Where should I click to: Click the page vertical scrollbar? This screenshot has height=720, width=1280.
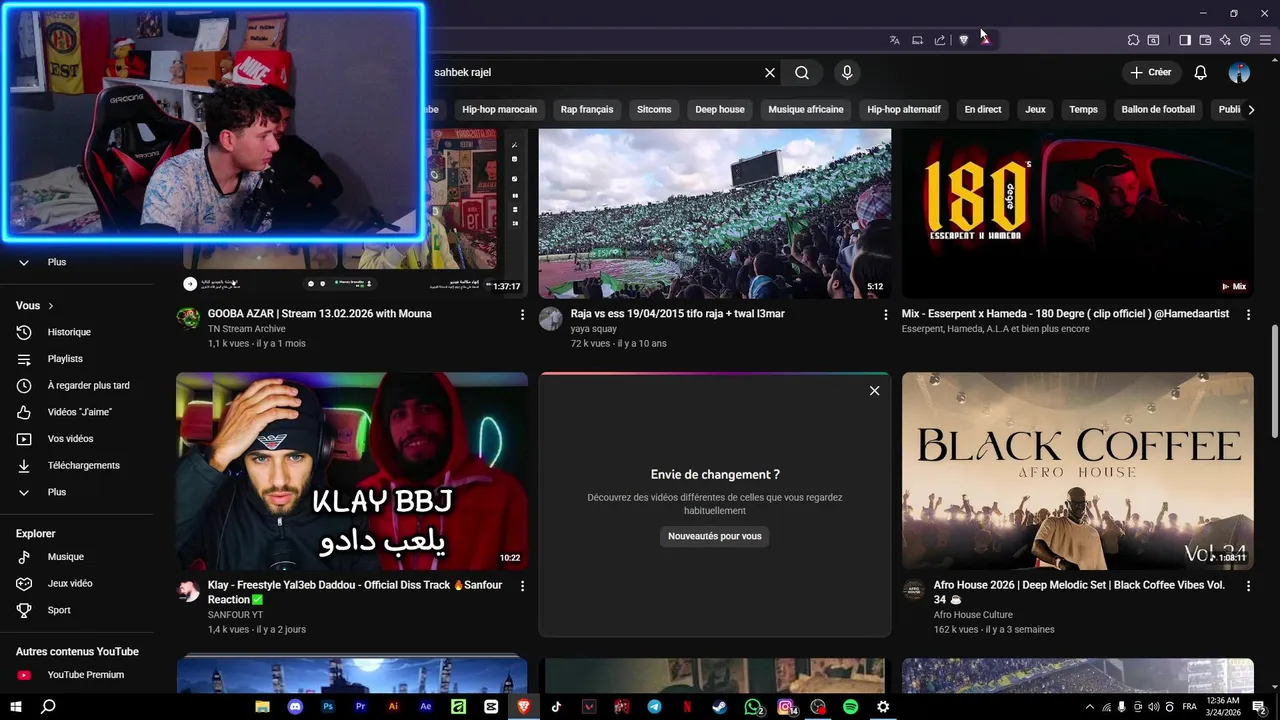pyautogui.click(x=1275, y=380)
